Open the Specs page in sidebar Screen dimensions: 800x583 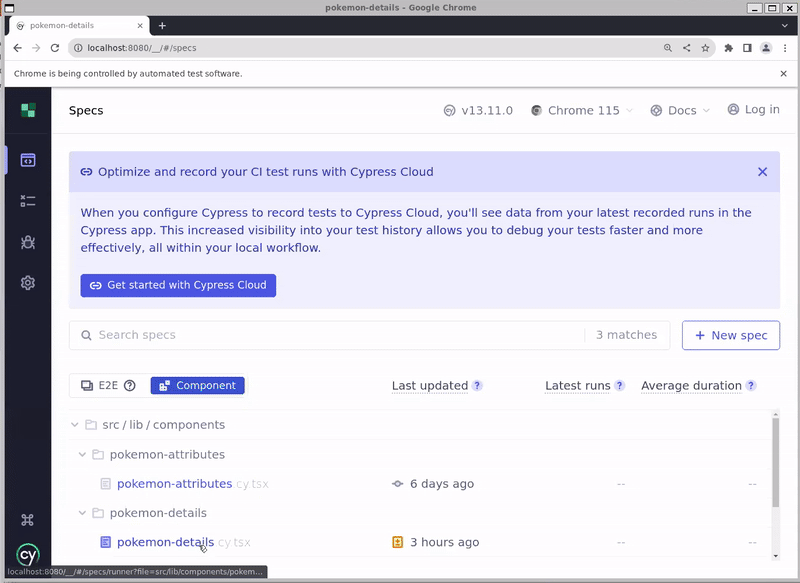coord(28,160)
